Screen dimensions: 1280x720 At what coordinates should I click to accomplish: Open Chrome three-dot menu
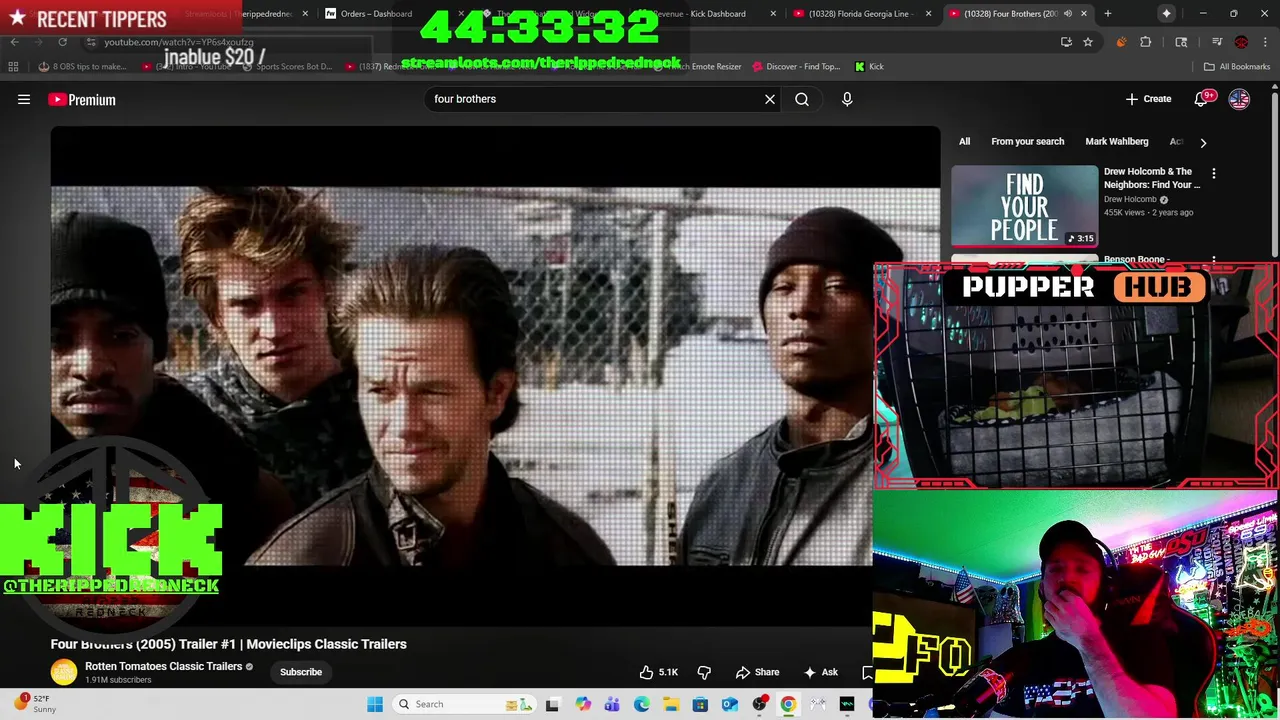point(1265,42)
